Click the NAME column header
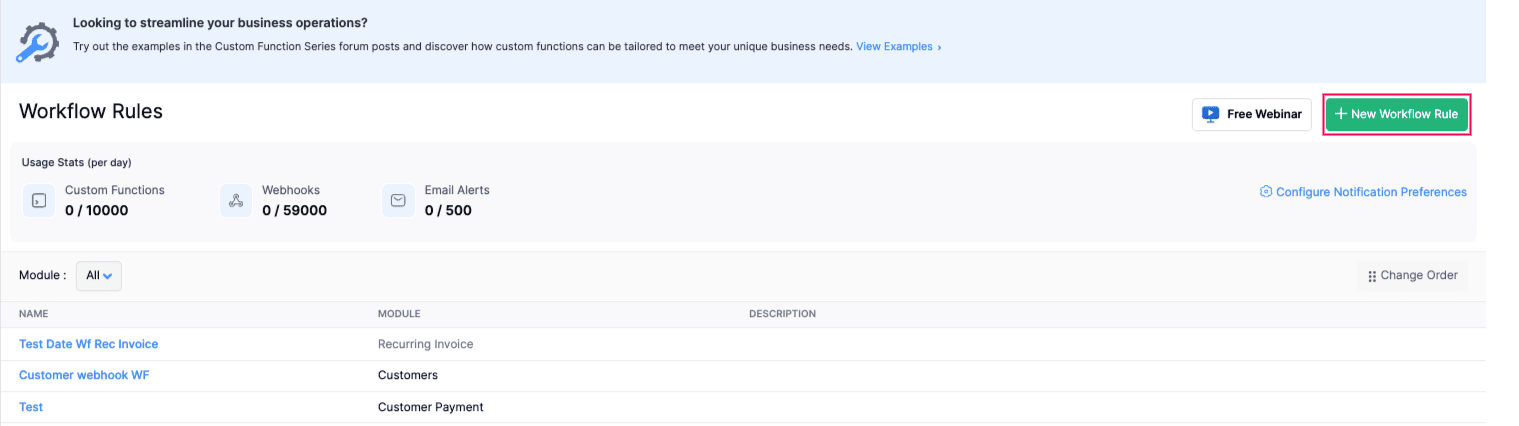 (x=34, y=314)
